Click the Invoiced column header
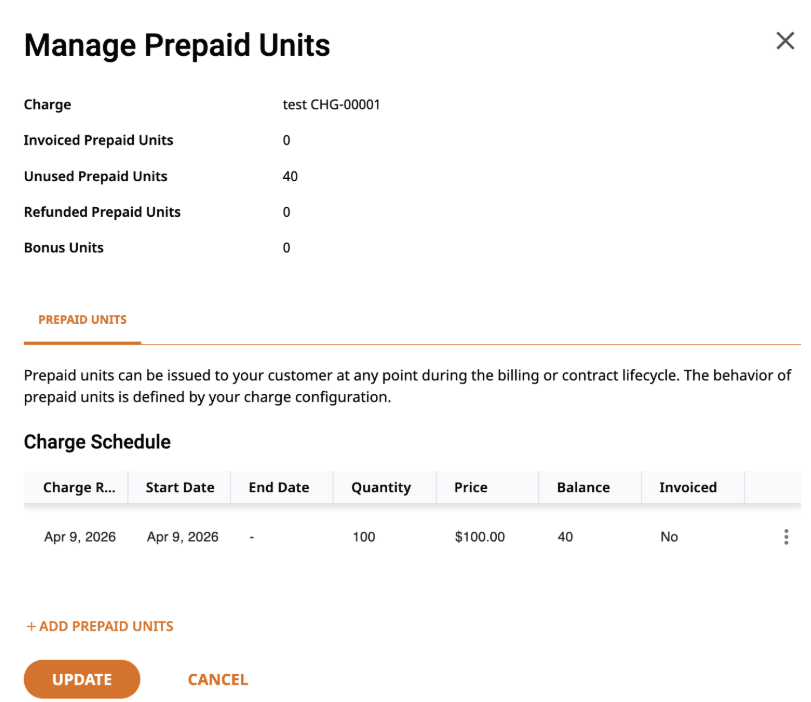 pos(688,487)
